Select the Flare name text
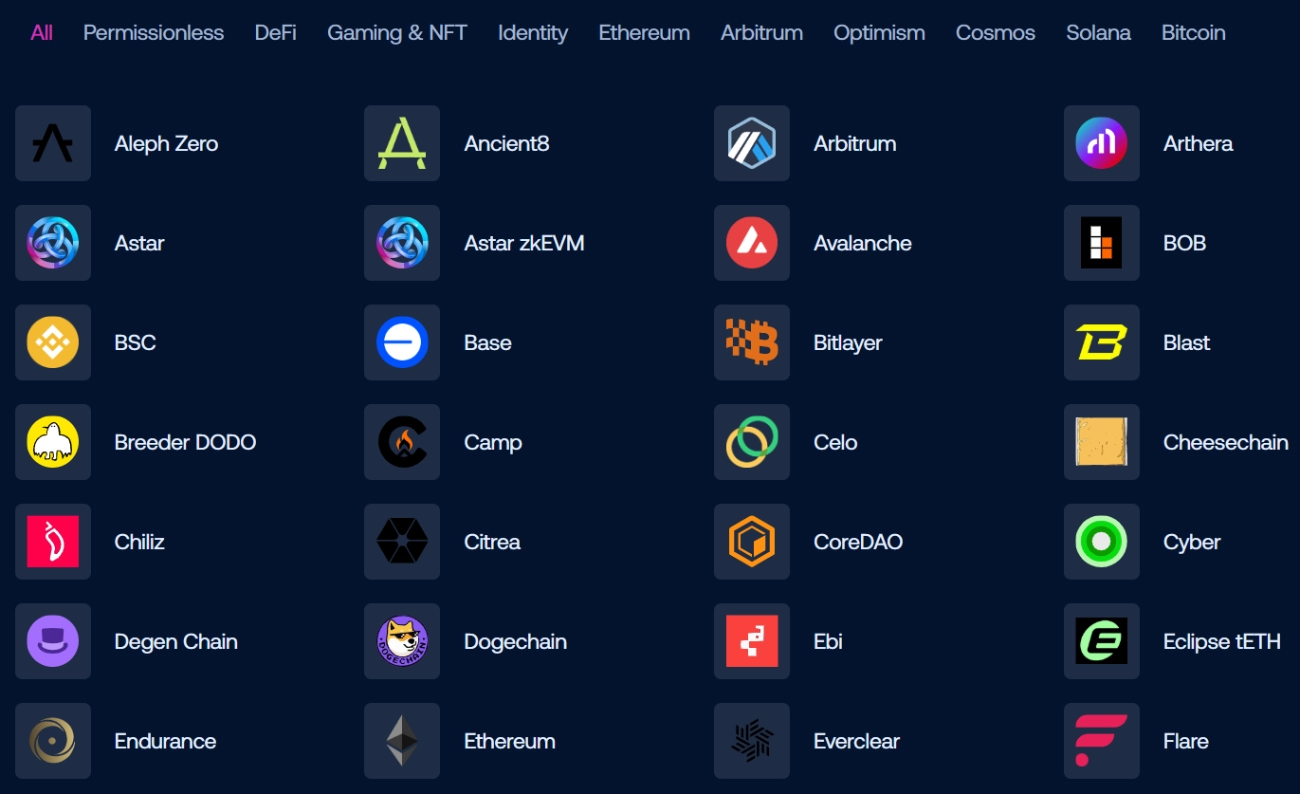The image size is (1300, 794). tap(1186, 741)
